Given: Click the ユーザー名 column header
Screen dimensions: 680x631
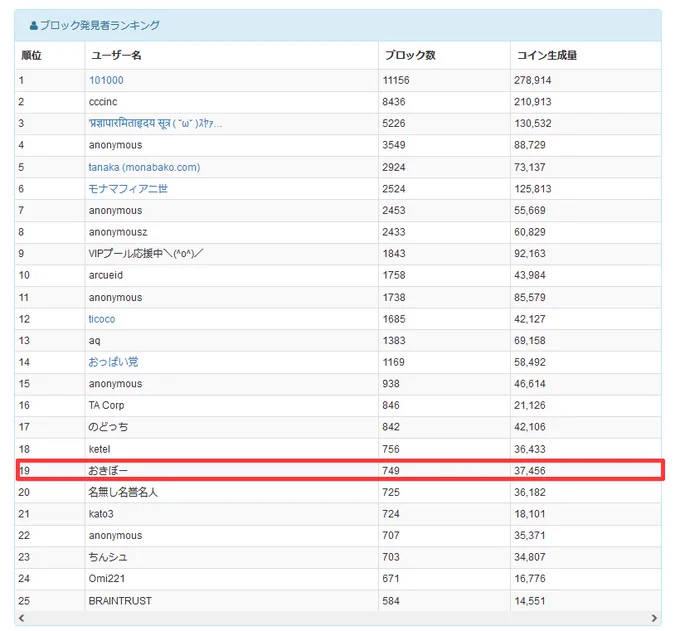Looking at the screenshot, I should pyautogui.click(x=116, y=56).
